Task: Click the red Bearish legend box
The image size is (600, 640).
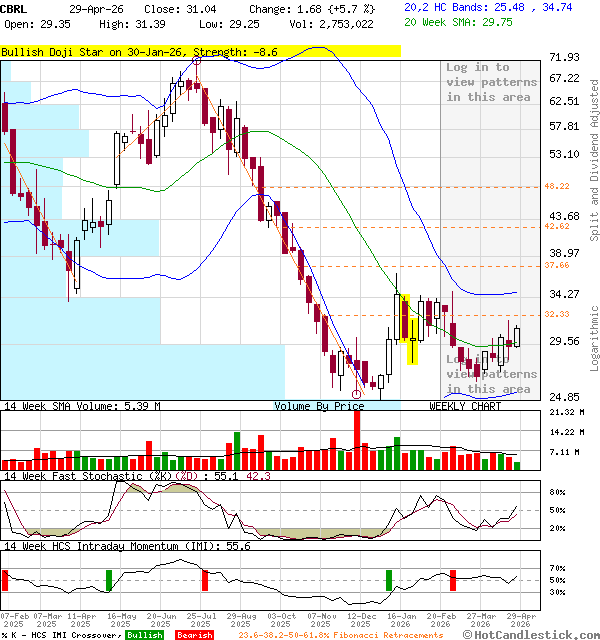Action: pyautogui.click(x=195, y=635)
